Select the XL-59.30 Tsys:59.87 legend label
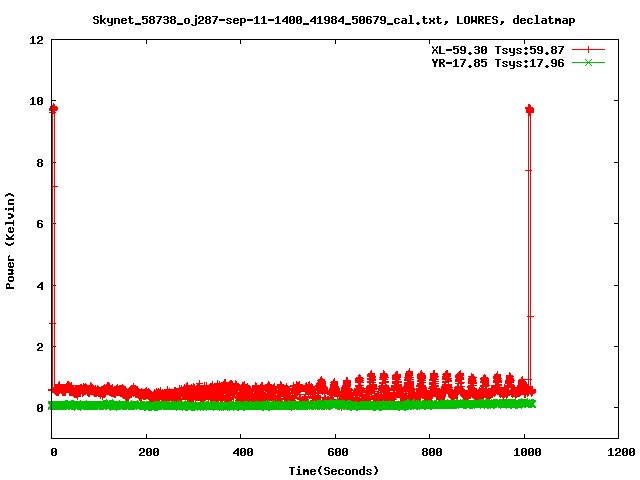 pos(498,50)
